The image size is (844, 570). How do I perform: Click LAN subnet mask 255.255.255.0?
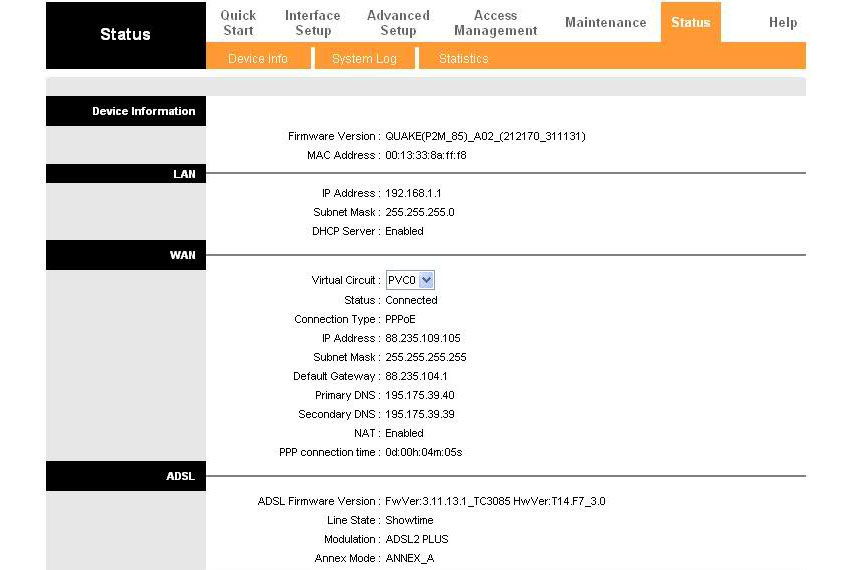pos(420,212)
